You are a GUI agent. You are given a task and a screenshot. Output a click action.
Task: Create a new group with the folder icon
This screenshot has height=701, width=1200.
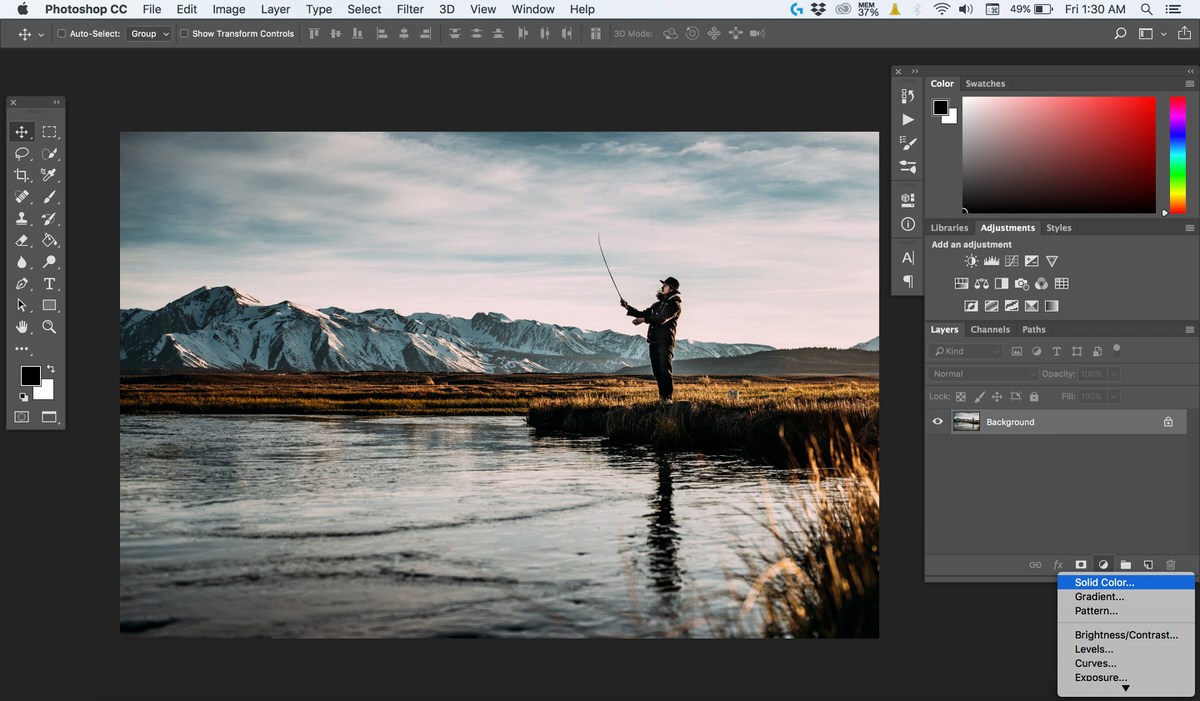pyautogui.click(x=1125, y=565)
